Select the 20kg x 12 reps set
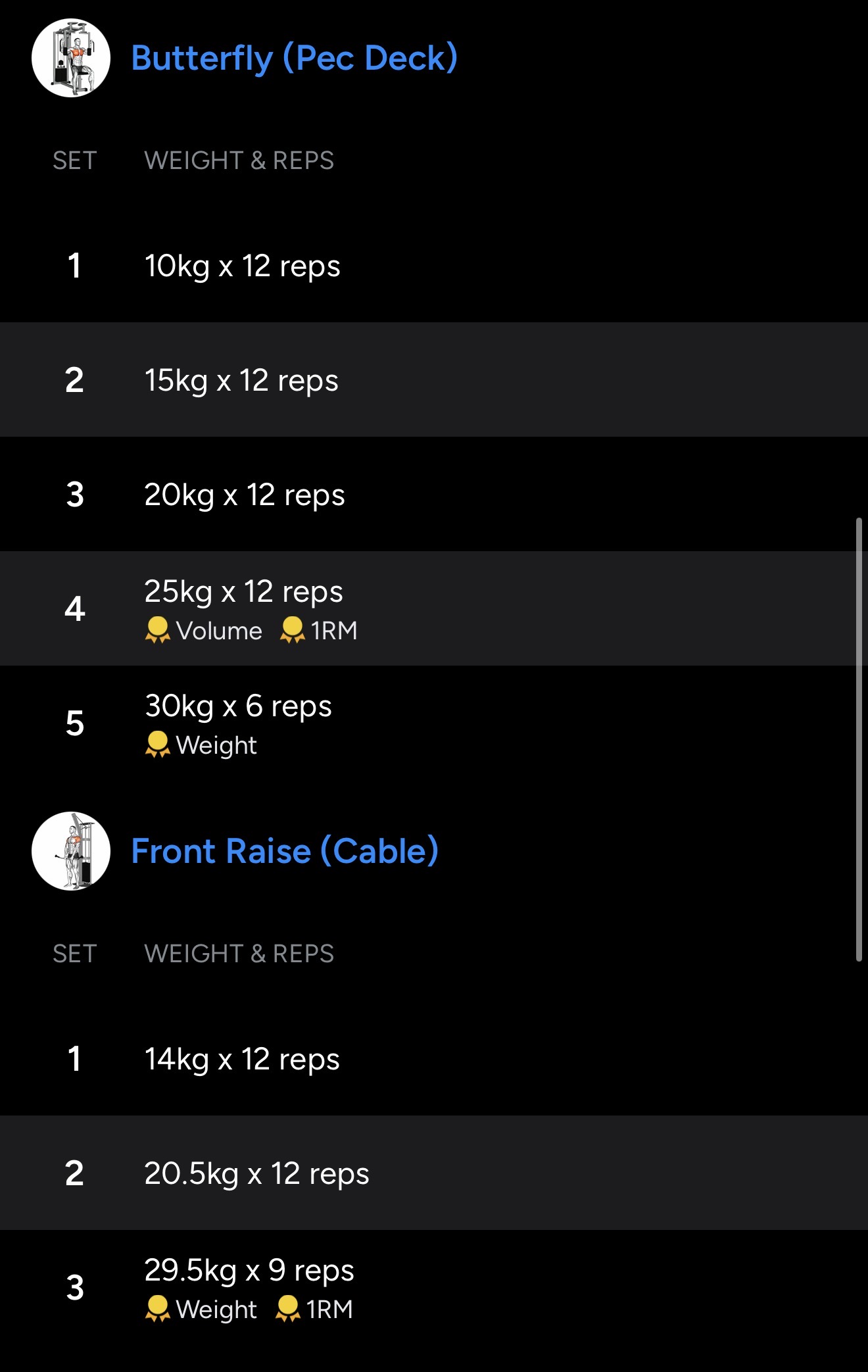The height and width of the screenshot is (1372, 868). tap(245, 495)
